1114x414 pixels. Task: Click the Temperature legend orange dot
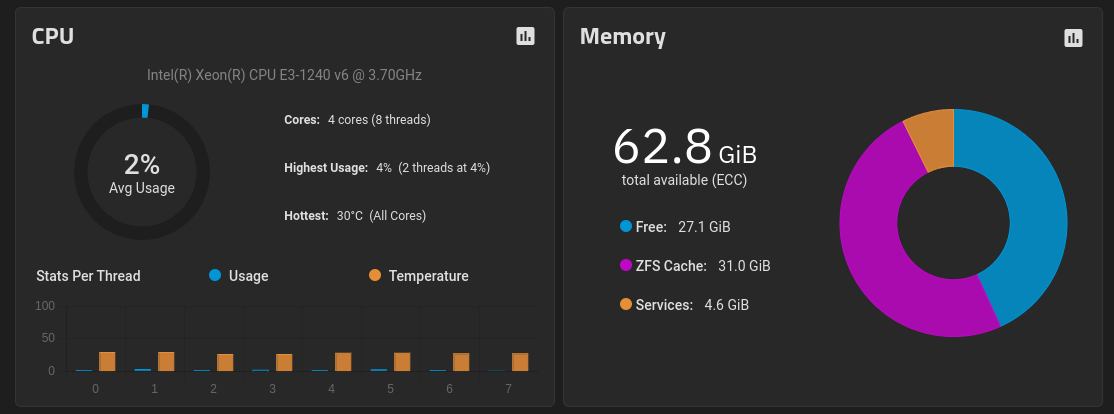pos(375,276)
